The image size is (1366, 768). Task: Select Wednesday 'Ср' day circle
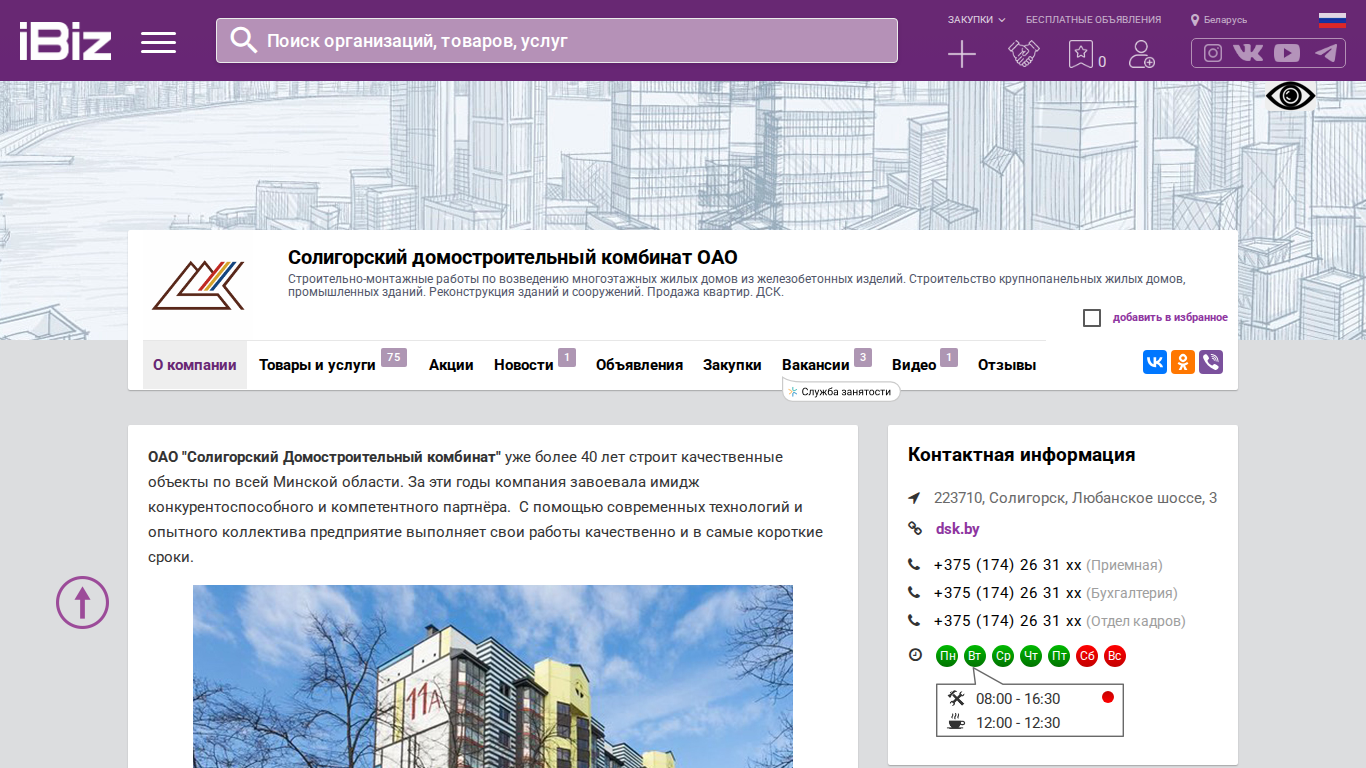pos(1003,656)
